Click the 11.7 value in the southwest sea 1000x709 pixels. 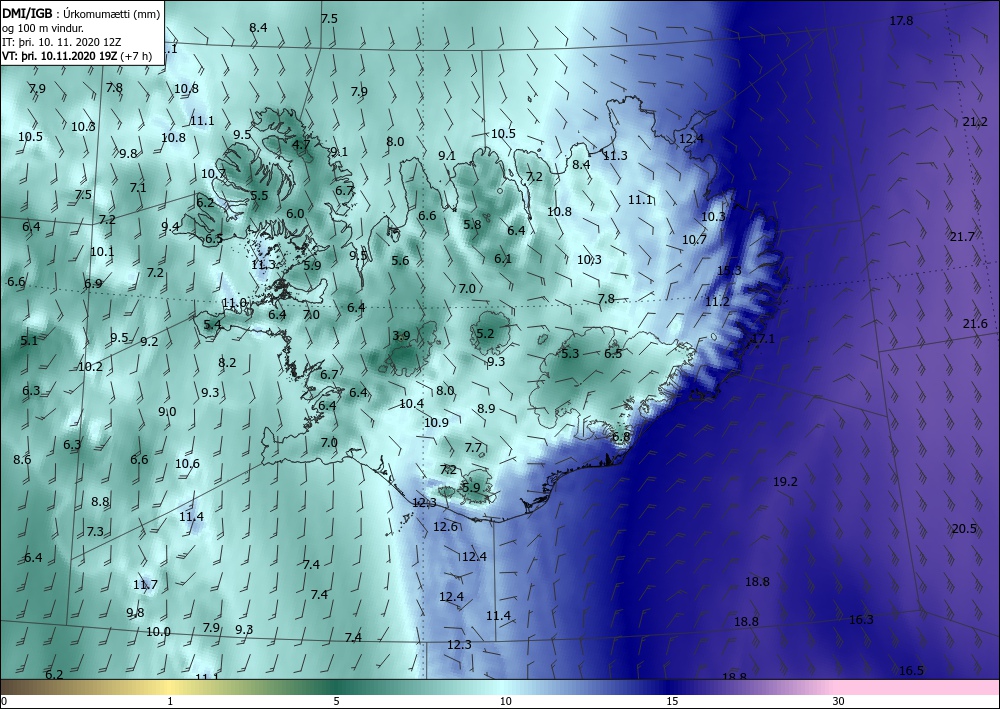pos(145,584)
